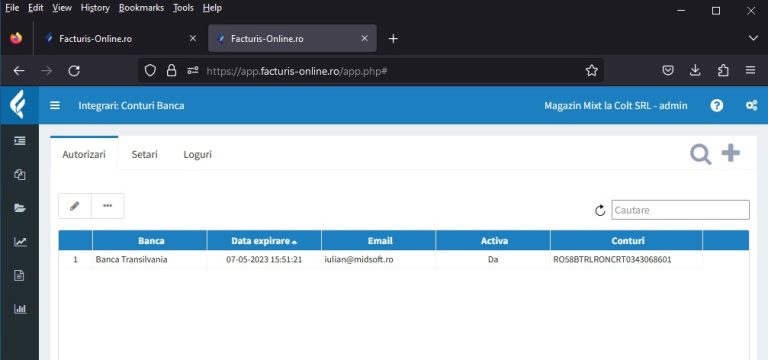This screenshot has width=768, height=360.
Task: Open browser downloads icon
Action: tap(695, 71)
